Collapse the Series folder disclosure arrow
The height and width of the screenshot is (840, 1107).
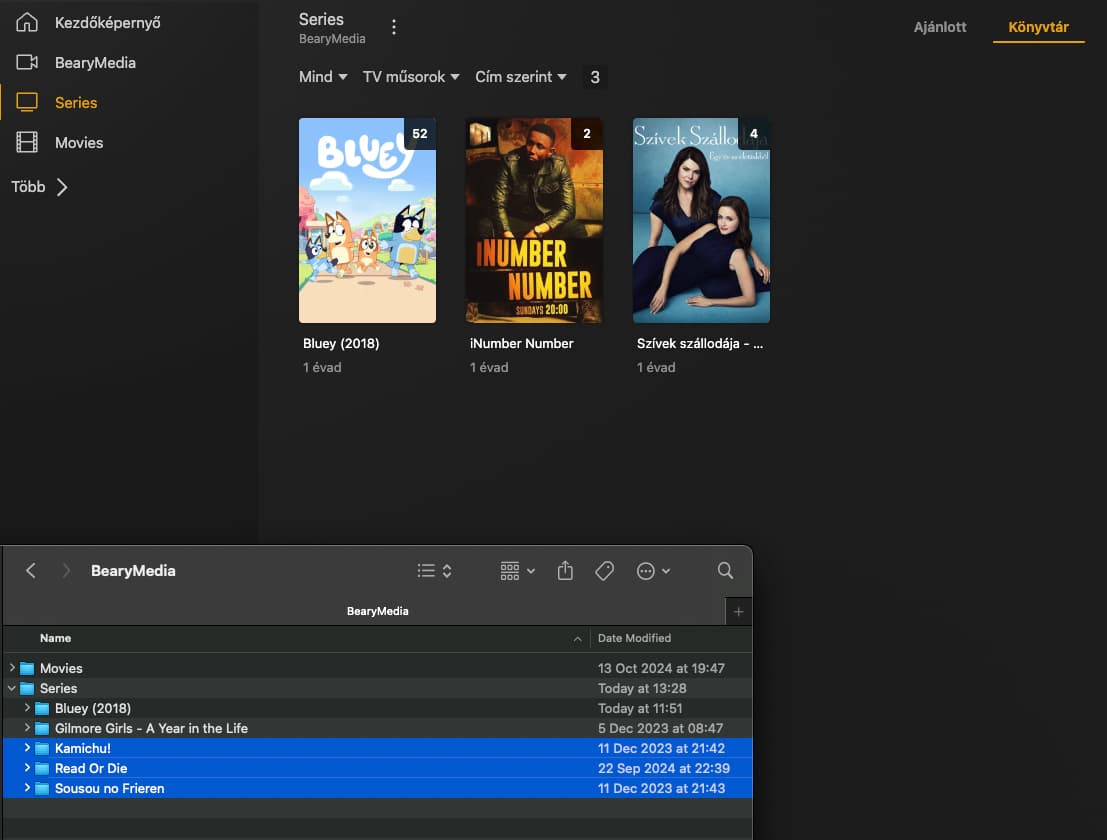12,688
